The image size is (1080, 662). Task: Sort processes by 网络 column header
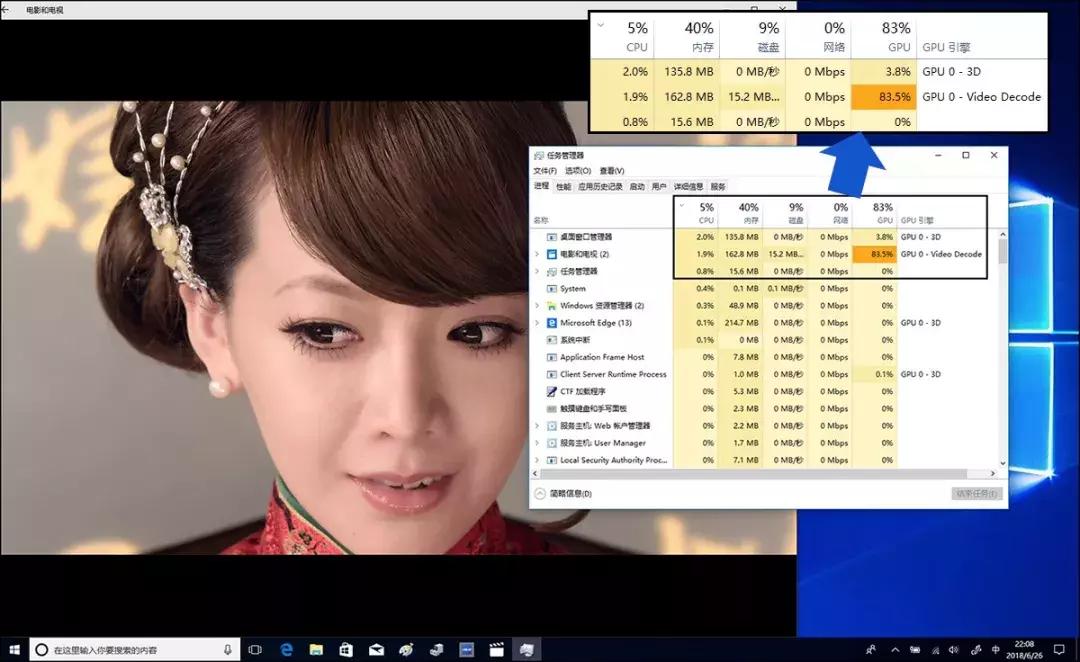pyautogui.click(x=830, y=213)
